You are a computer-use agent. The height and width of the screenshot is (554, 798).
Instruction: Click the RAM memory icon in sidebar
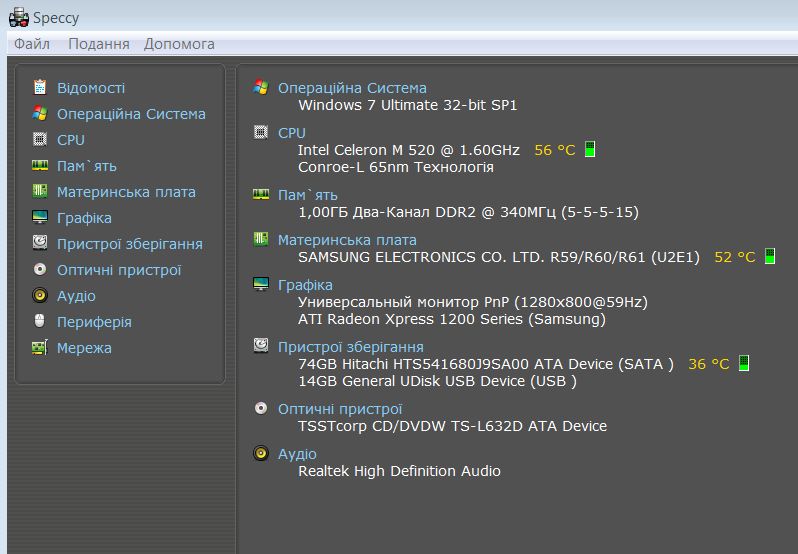[40, 166]
